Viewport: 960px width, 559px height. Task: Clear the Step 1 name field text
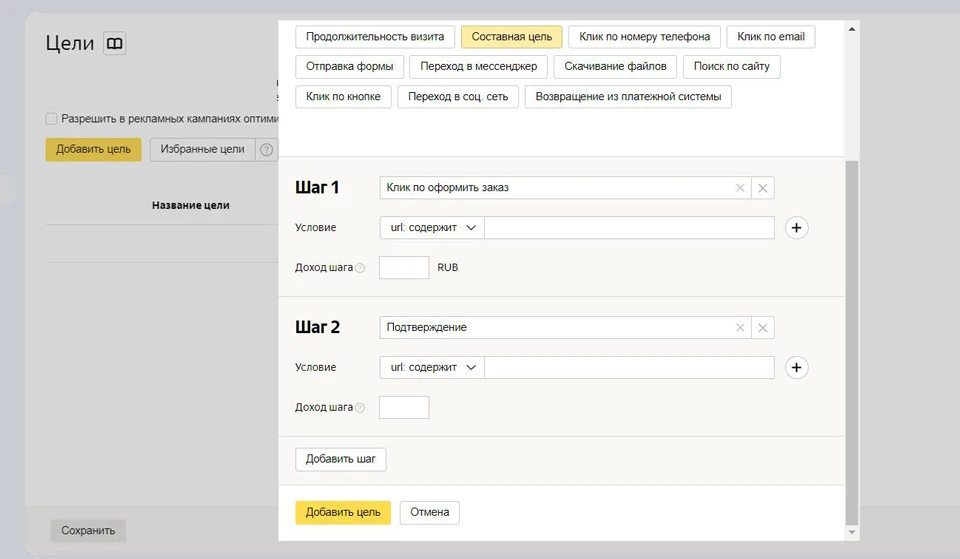740,188
